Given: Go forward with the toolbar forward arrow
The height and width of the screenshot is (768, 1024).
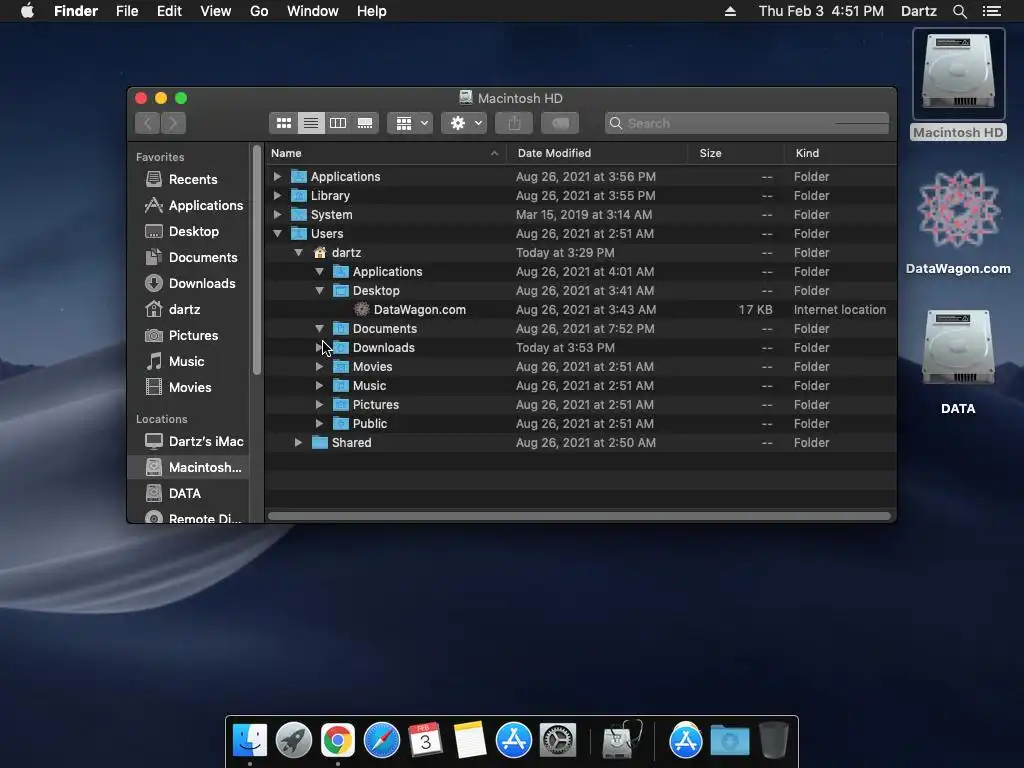Looking at the screenshot, I should point(173,123).
